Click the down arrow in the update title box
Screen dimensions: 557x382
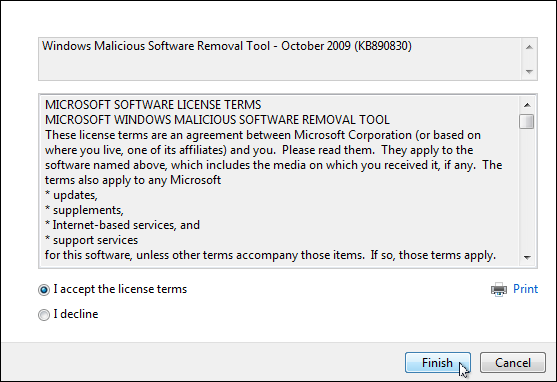click(x=529, y=71)
